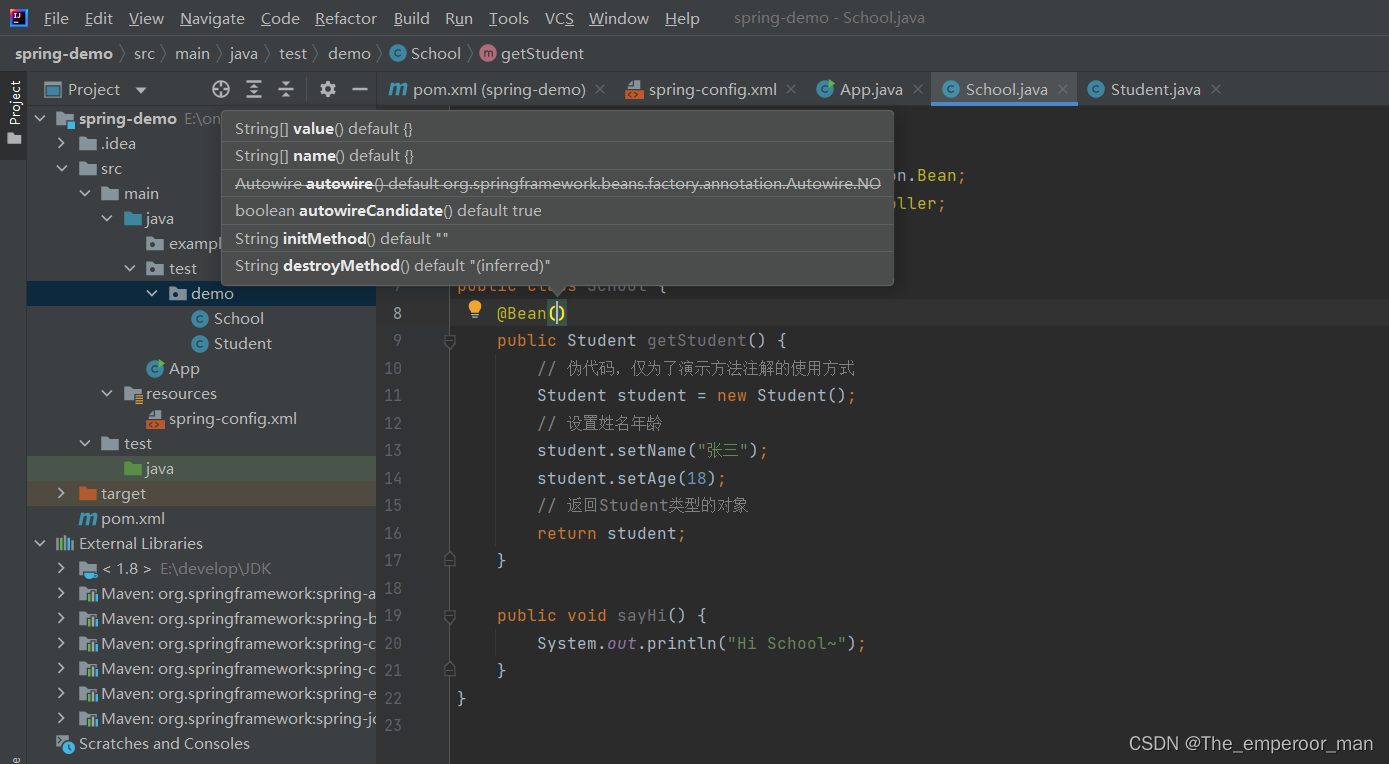The image size is (1389, 764).
Task: Click the orange target folder icon
Action: pos(88,494)
